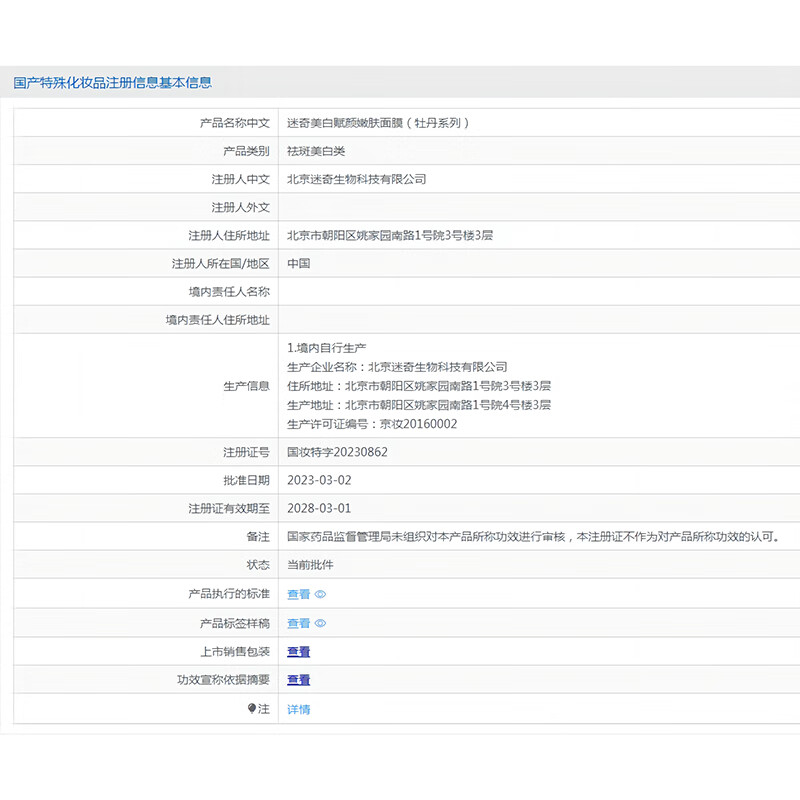Select registrant 北京迷奇生物科技有限公司 in 注册人中文 row
The width and height of the screenshot is (800, 800).
(x=357, y=179)
